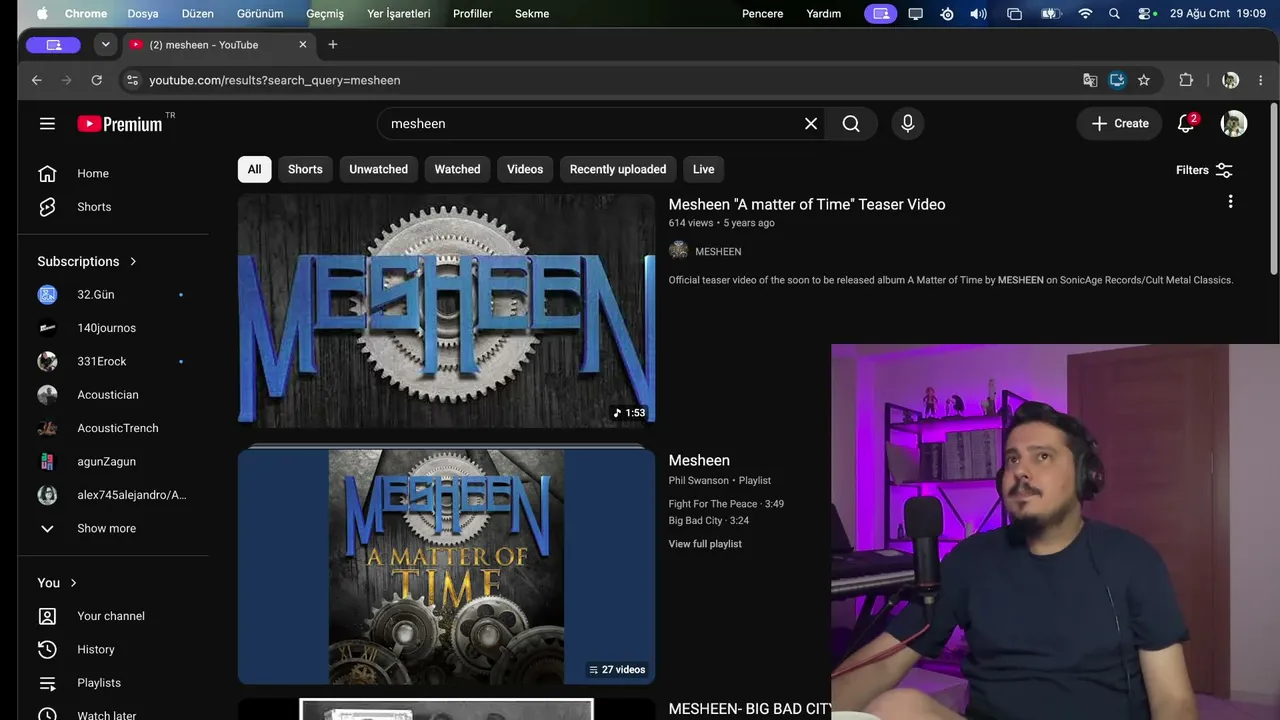
Task: Open the Chrome three-dot menu
Action: coord(1261,80)
